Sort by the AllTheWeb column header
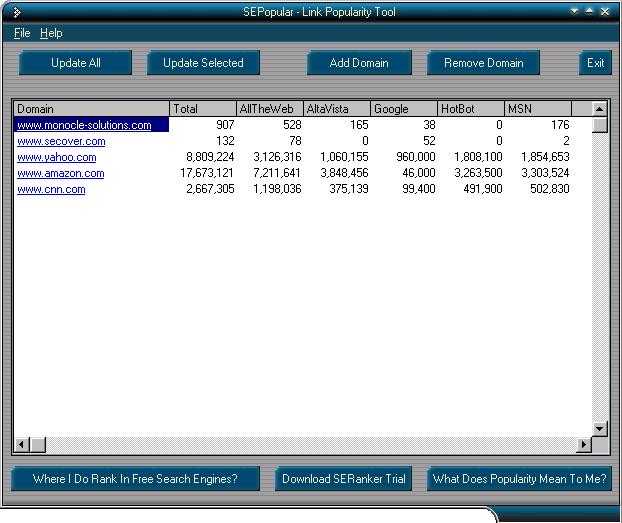The image size is (622, 523). (270, 109)
